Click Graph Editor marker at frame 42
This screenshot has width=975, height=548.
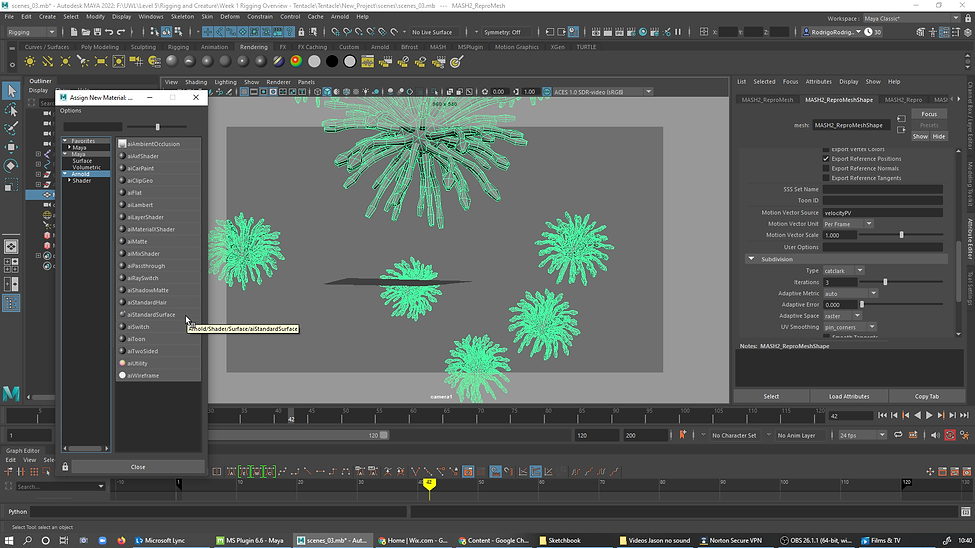point(429,485)
